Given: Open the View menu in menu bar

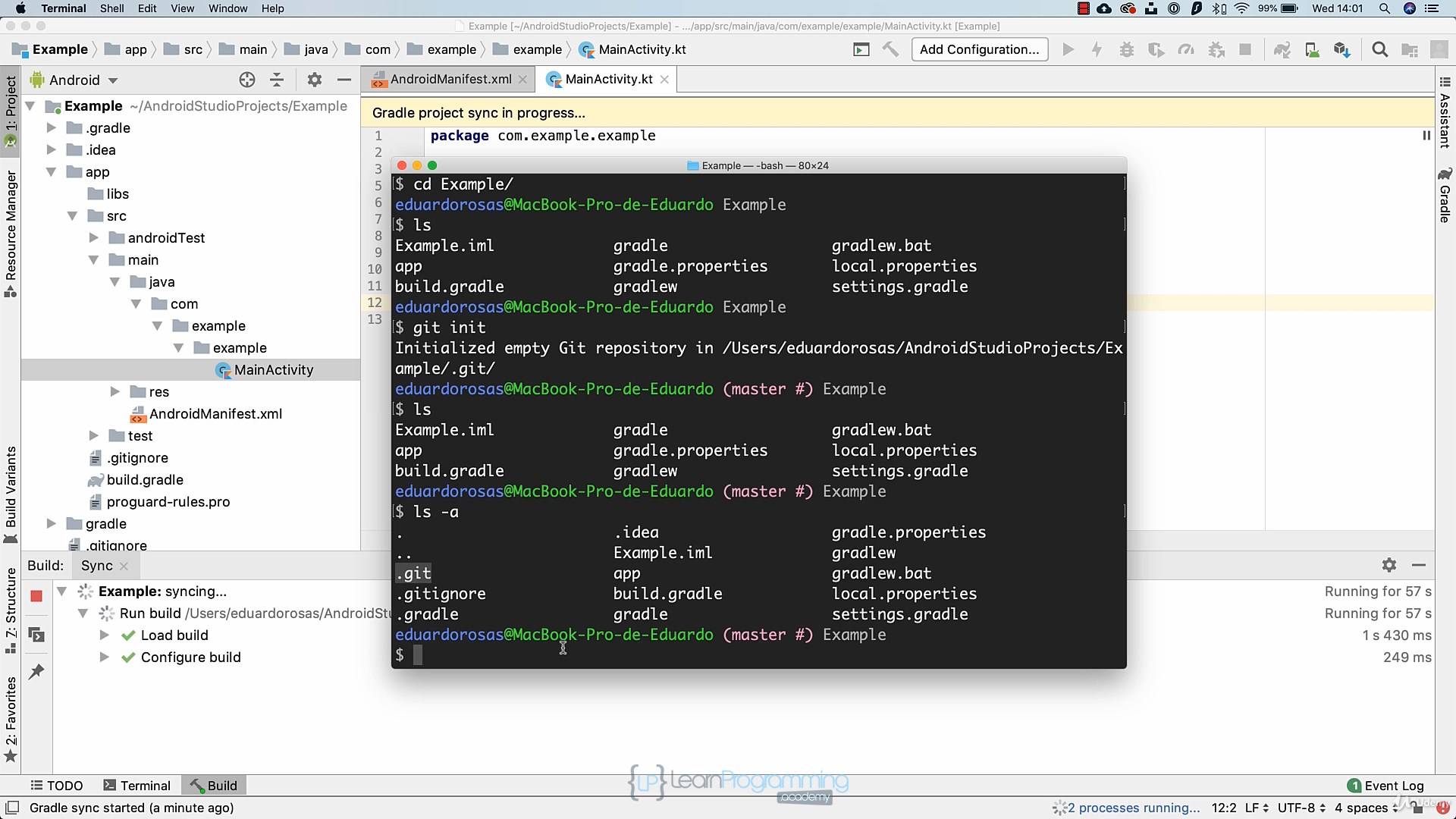Looking at the screenshot, I should (182, 8).
